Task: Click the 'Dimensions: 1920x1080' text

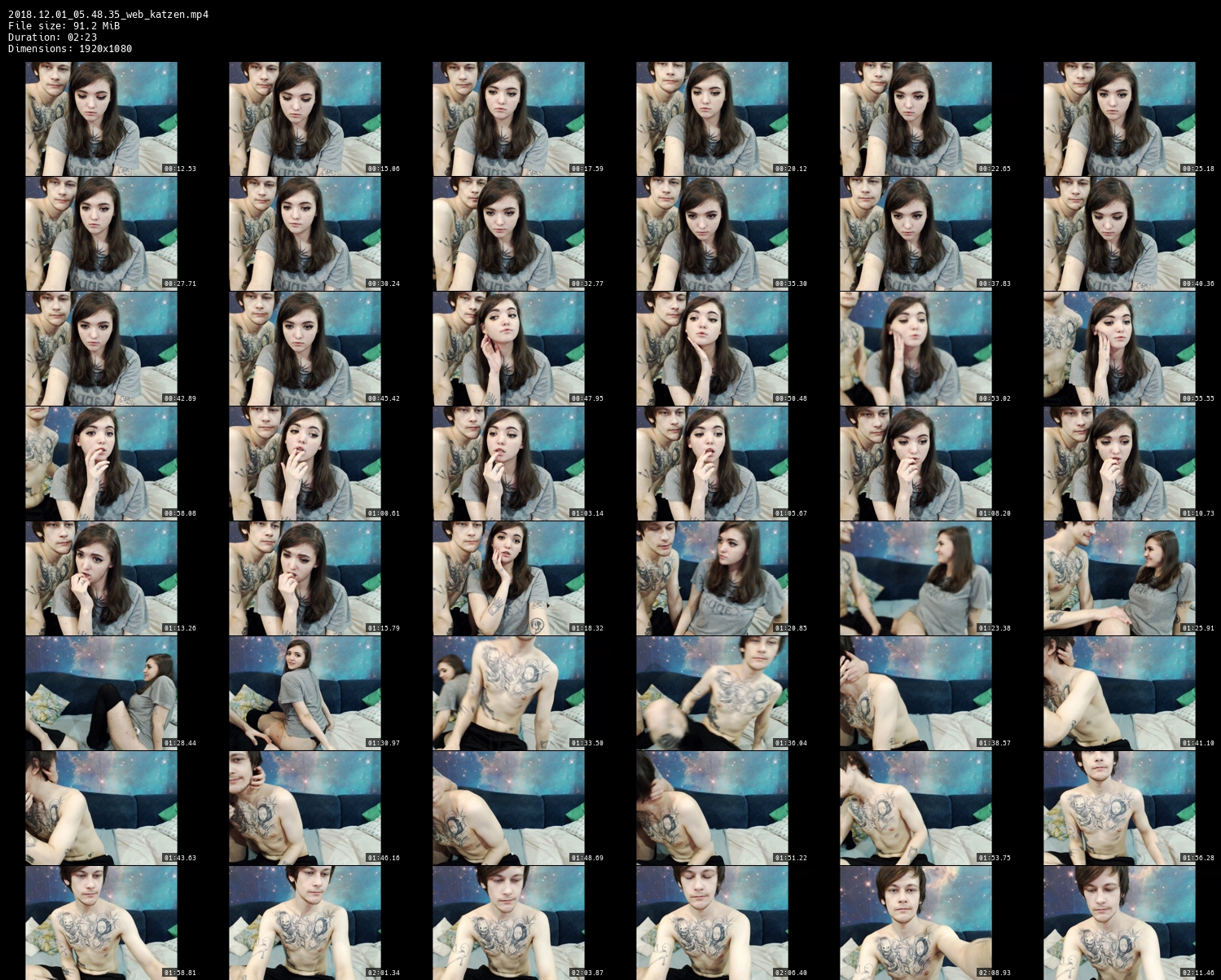Action: coord(70,48)
